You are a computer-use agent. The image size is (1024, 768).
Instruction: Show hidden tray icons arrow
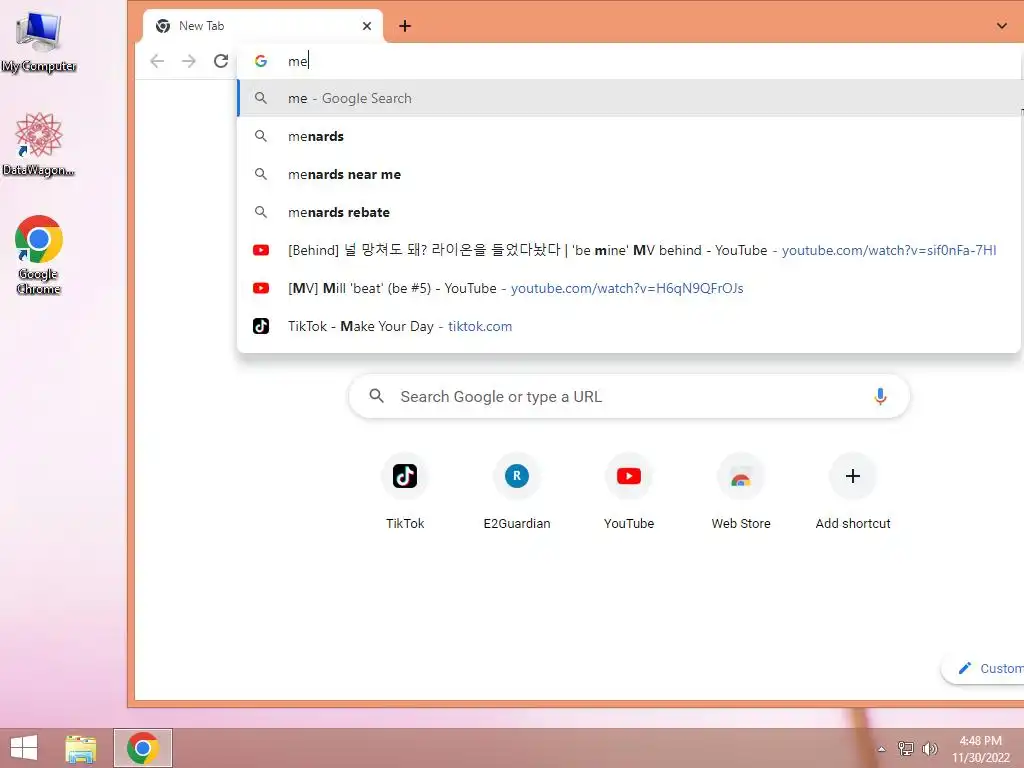(881, 749)
